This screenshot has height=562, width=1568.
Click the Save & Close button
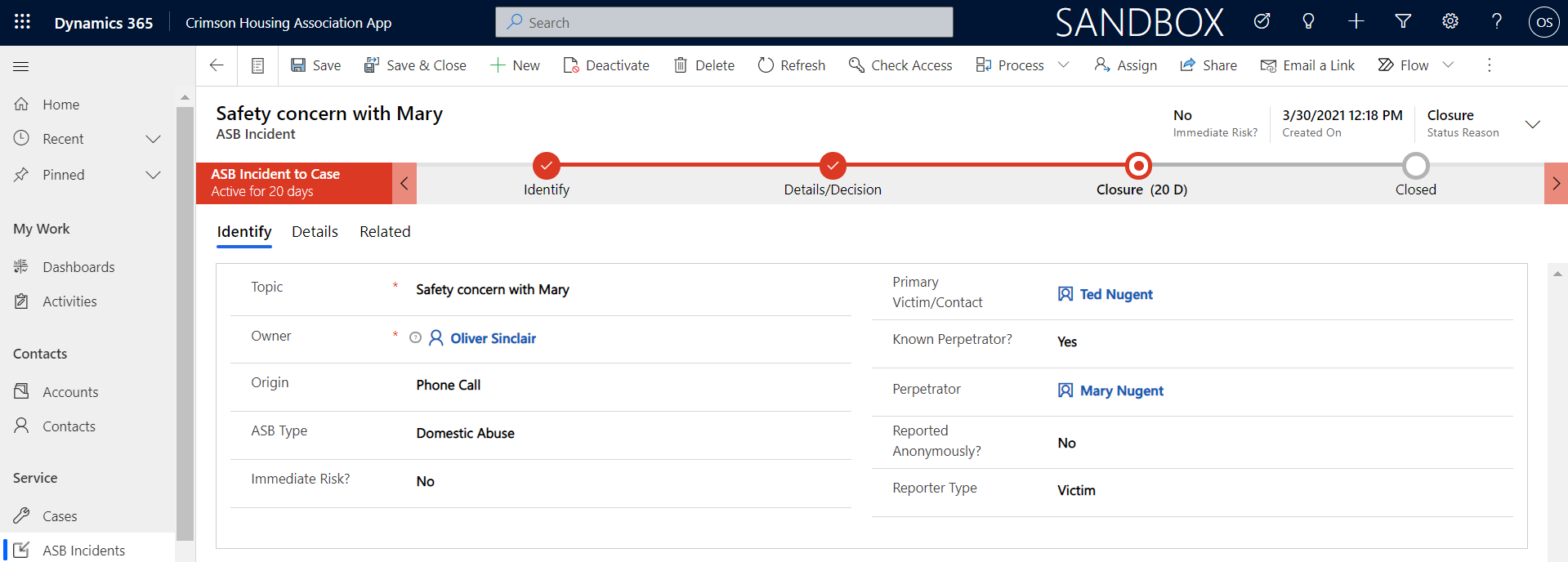[x=415, y=65]
